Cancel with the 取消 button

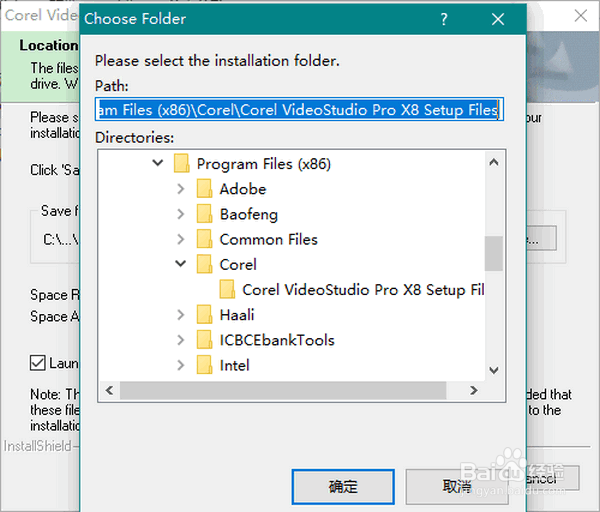pyautogui.click(x=457, y=486)
